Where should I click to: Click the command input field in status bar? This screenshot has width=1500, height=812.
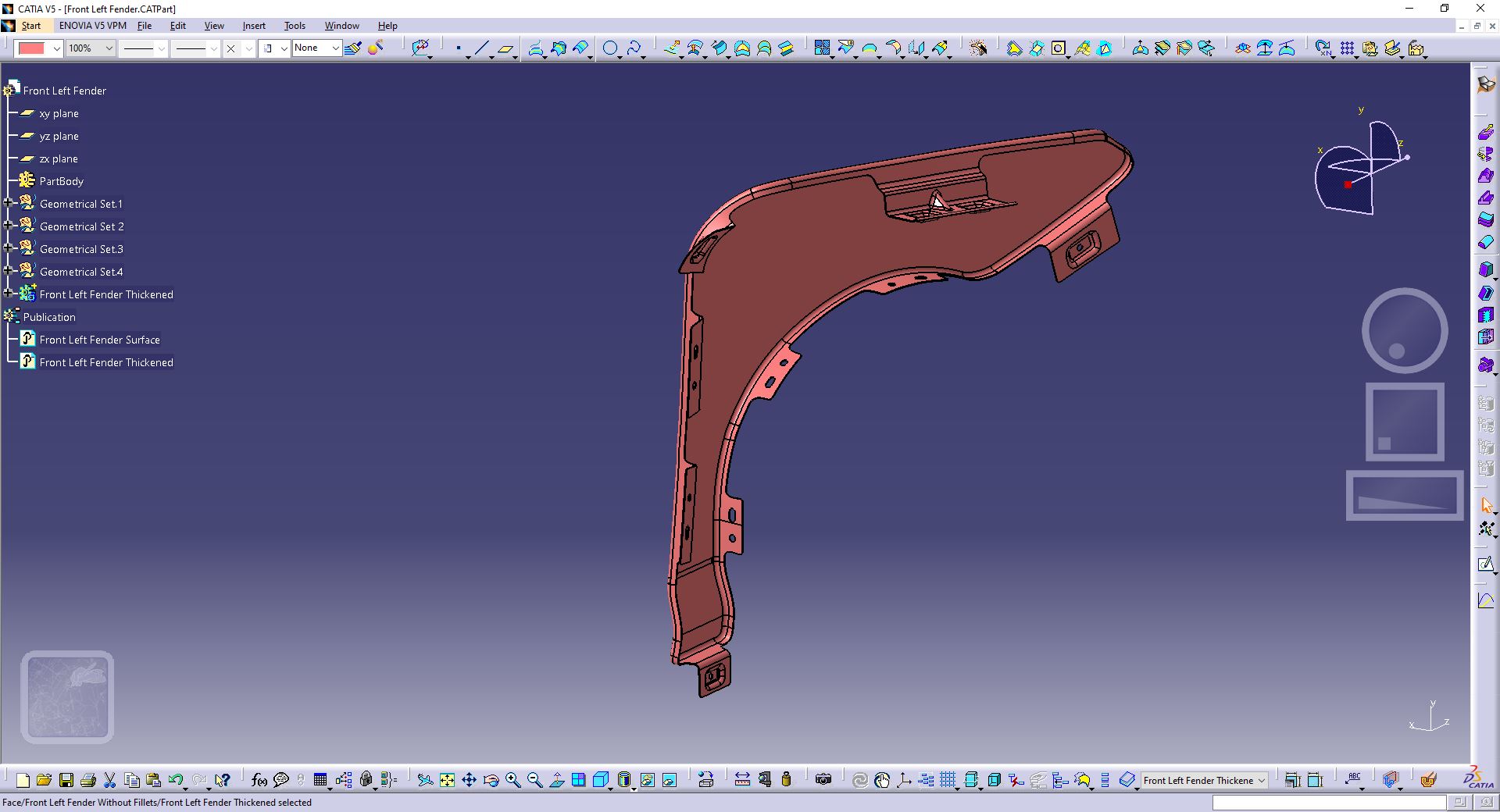pos(1329,803)
